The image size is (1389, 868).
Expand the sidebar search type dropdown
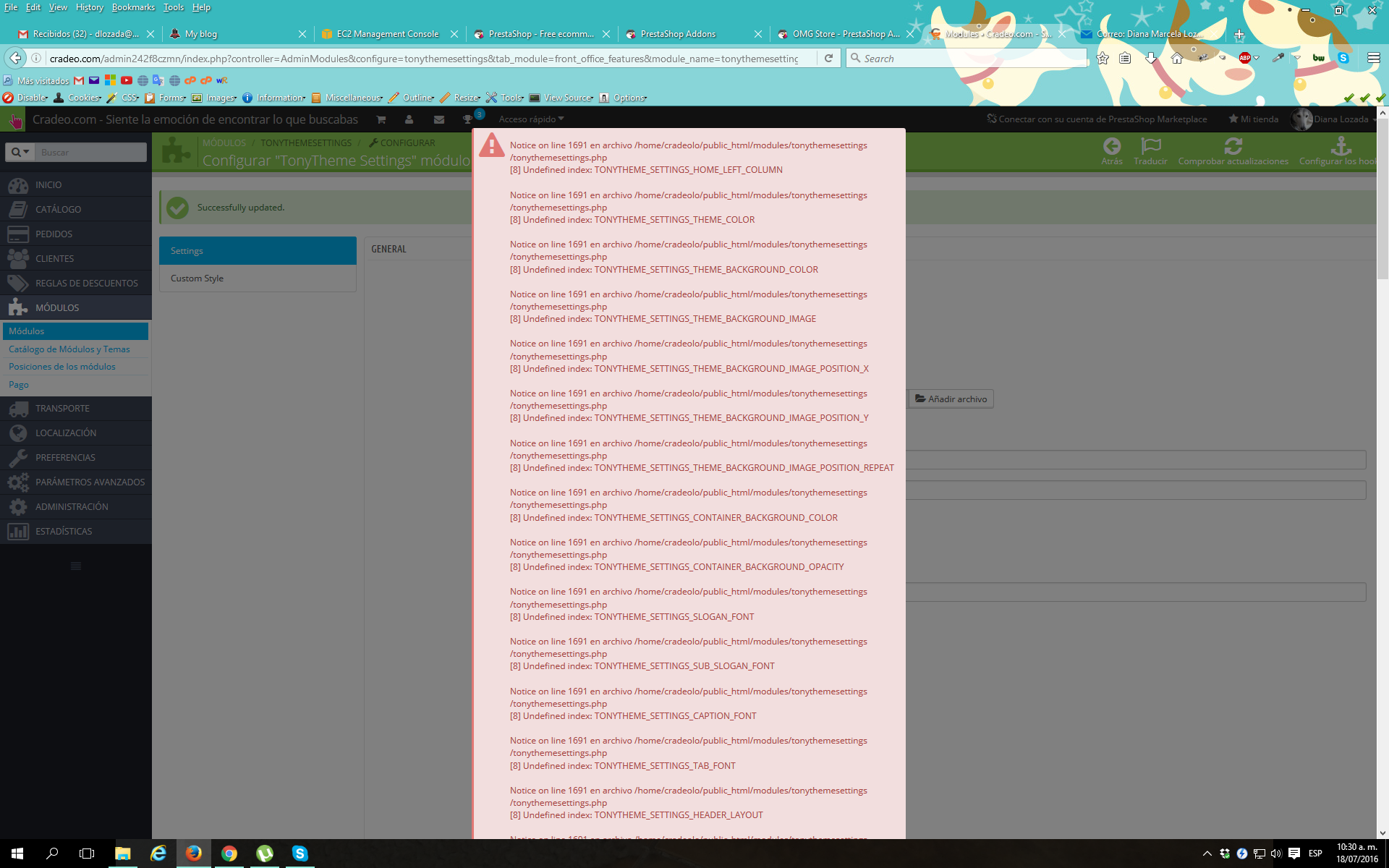(20, 152)
